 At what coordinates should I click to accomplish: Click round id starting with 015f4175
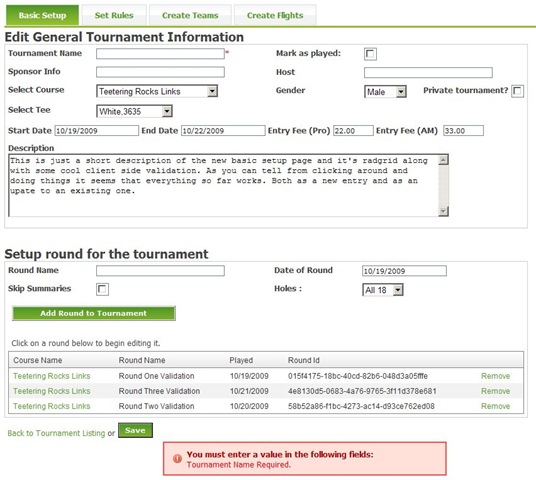358,376
